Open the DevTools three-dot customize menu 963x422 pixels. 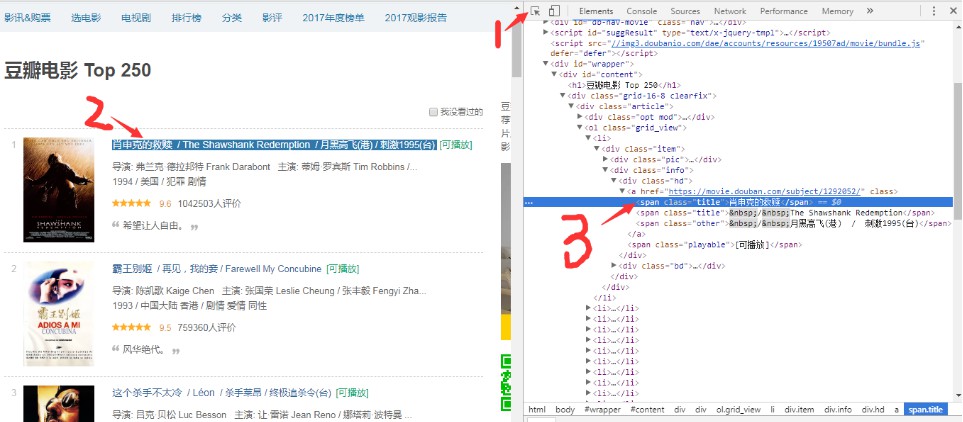pyautogui.click(x=934, y=11)
